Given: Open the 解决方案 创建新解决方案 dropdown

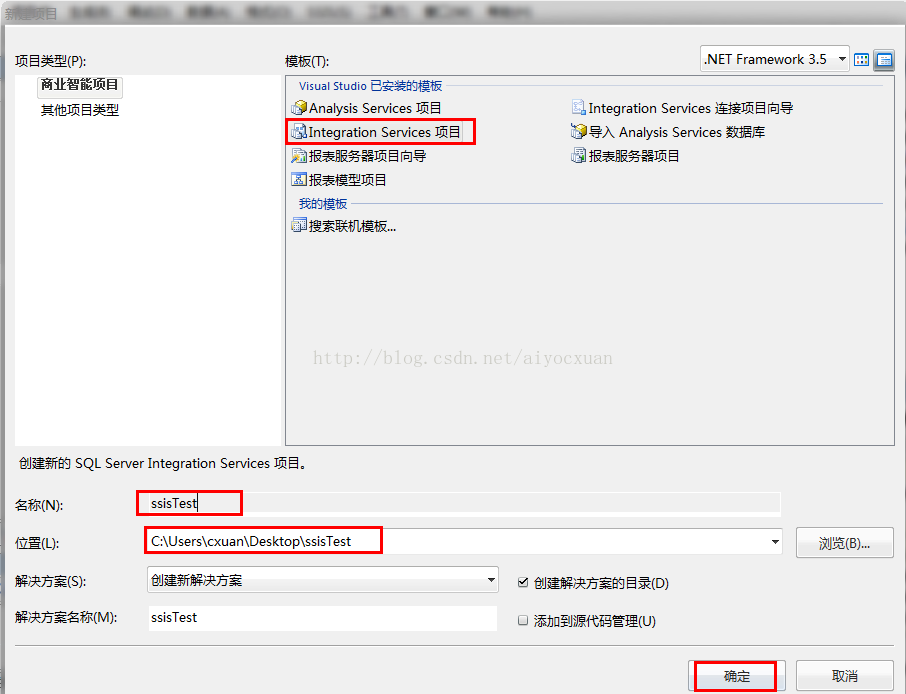Looking at the screenshot, I should tap(322, 580).
